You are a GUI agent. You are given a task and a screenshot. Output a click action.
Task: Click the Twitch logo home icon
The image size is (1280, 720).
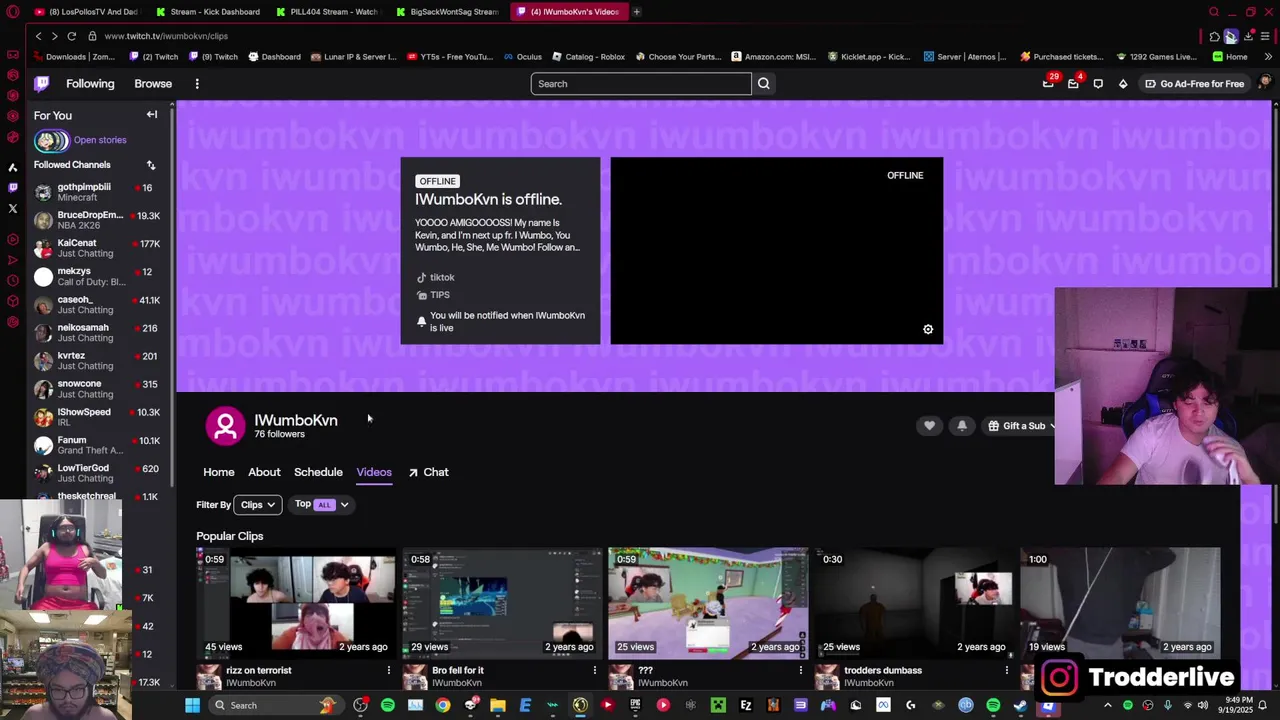[41, 84]
